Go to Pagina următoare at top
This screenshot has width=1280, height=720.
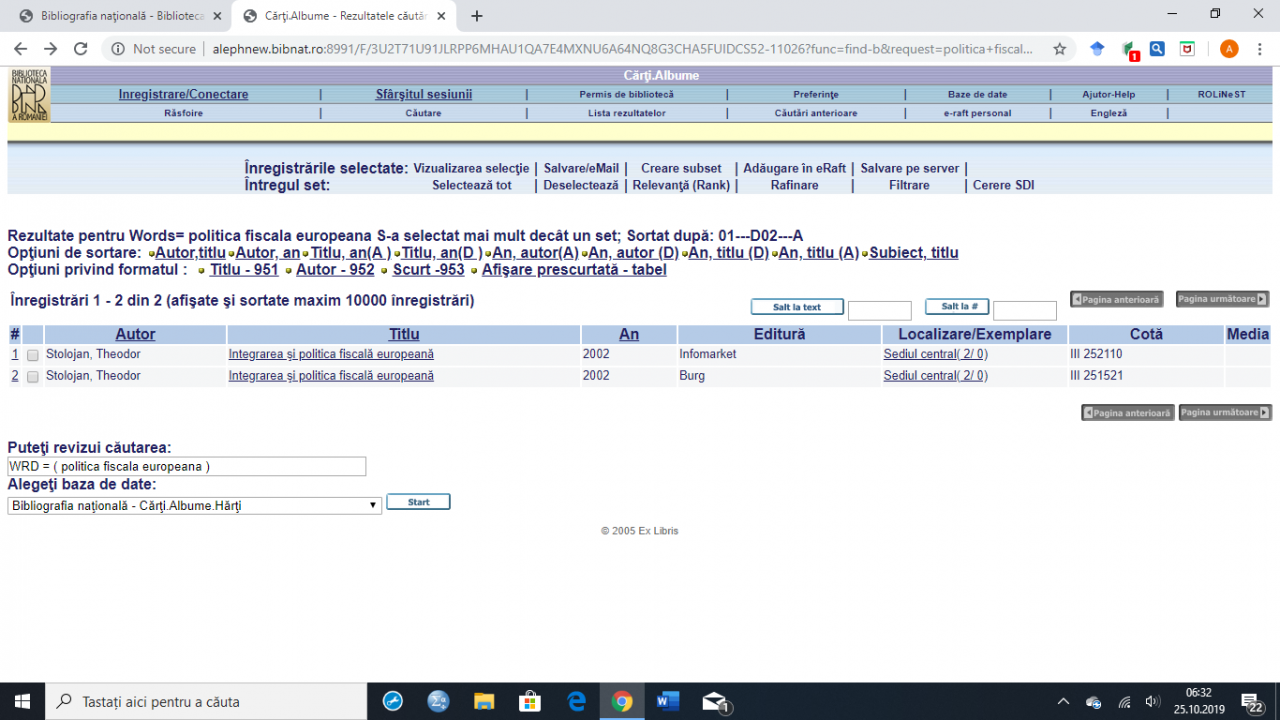1222,299
